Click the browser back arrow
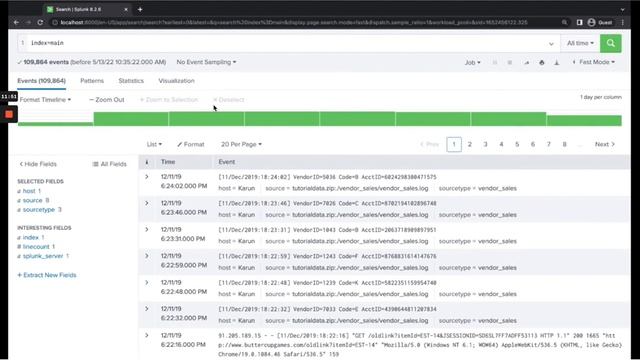Viewport: 640px width, 360px height. pos(16,22)
